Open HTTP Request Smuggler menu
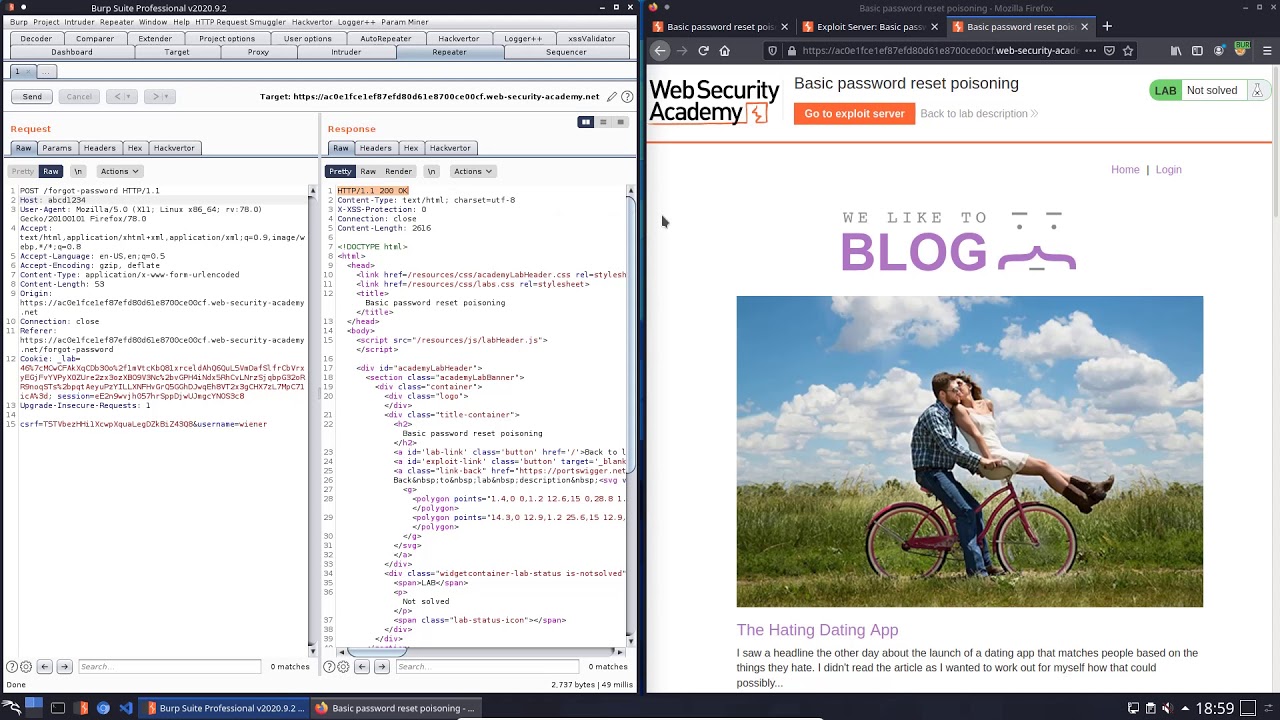Screen dimensions: 1280x720 [x=241, y=22]
